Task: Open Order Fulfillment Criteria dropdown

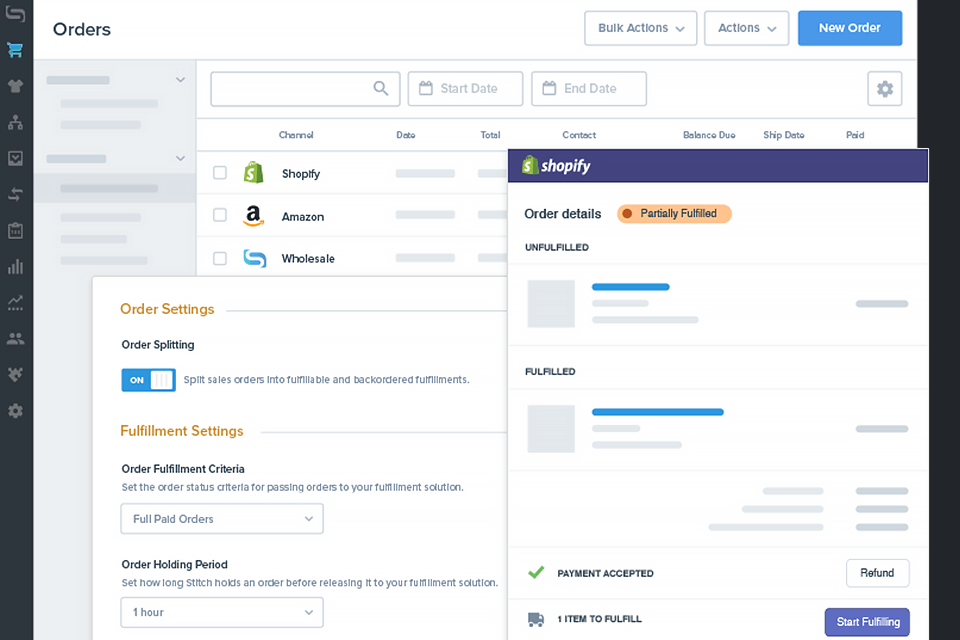Action: (x=221, y=519)
